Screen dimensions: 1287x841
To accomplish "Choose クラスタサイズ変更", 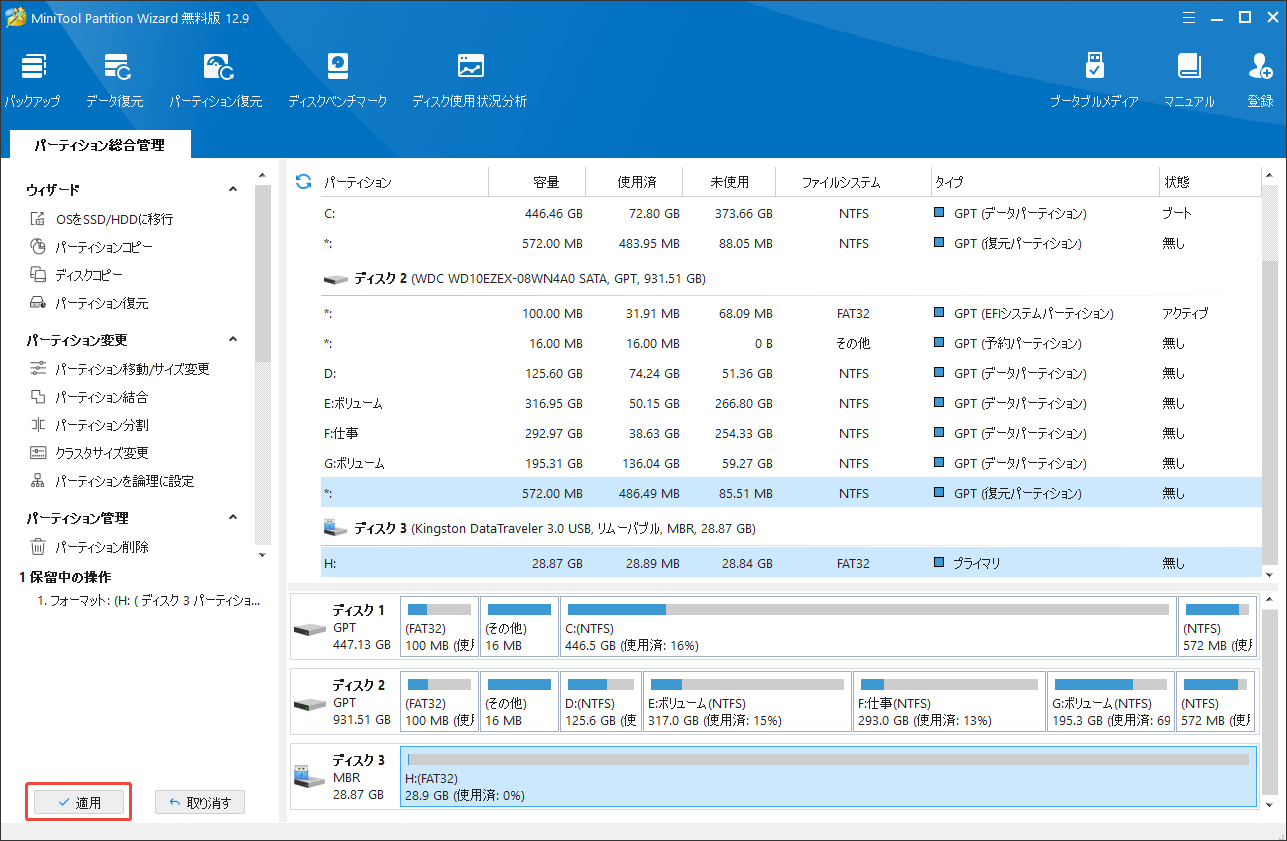I will click(88, 453).
